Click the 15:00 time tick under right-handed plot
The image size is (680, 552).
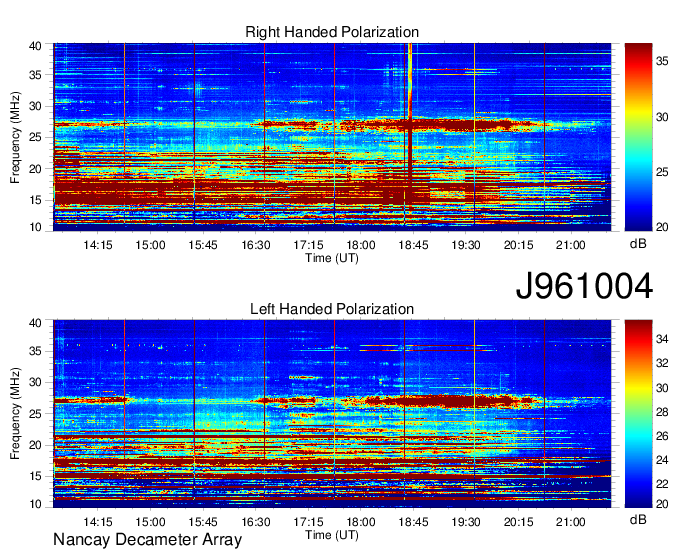tap(150, 245)
